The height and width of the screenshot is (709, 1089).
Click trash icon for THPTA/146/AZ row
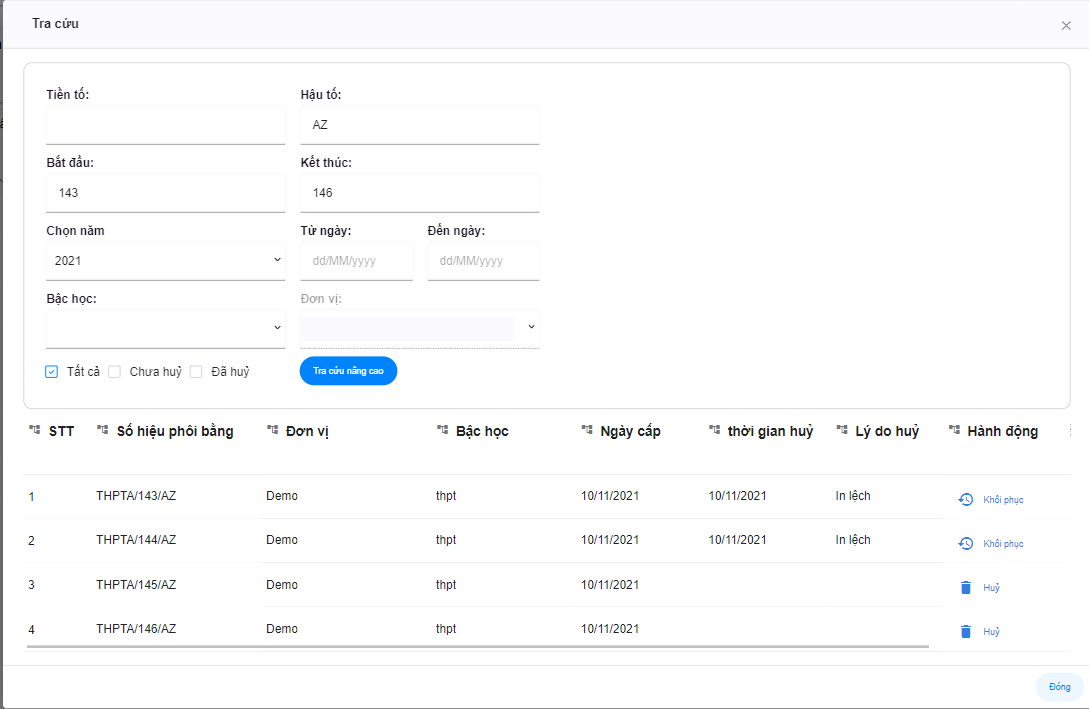pyautogui.click(x=965, y=632)
